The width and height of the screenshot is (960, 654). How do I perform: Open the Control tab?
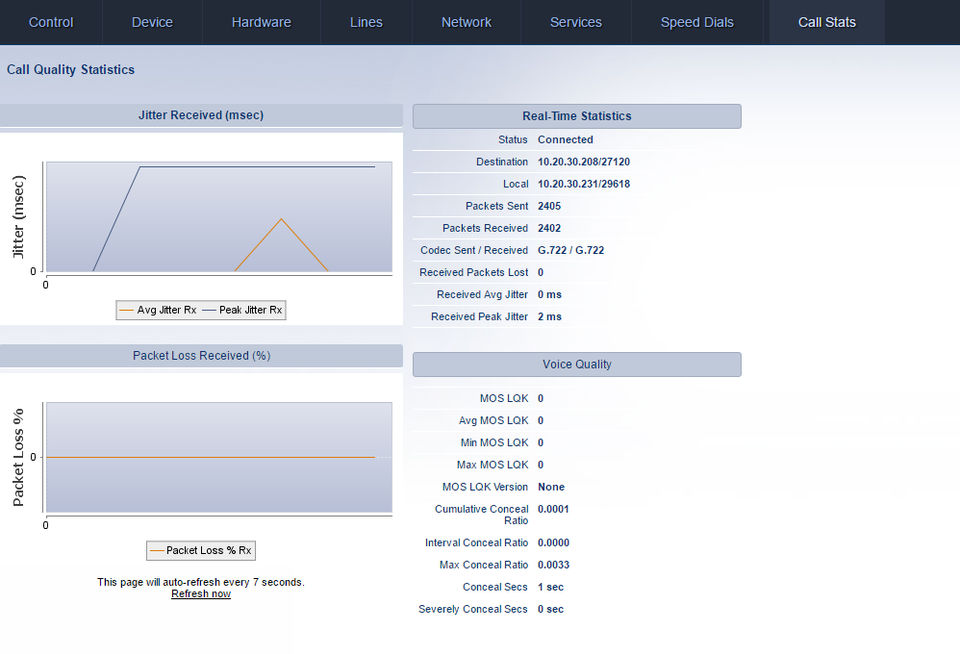tap(51, 22)
